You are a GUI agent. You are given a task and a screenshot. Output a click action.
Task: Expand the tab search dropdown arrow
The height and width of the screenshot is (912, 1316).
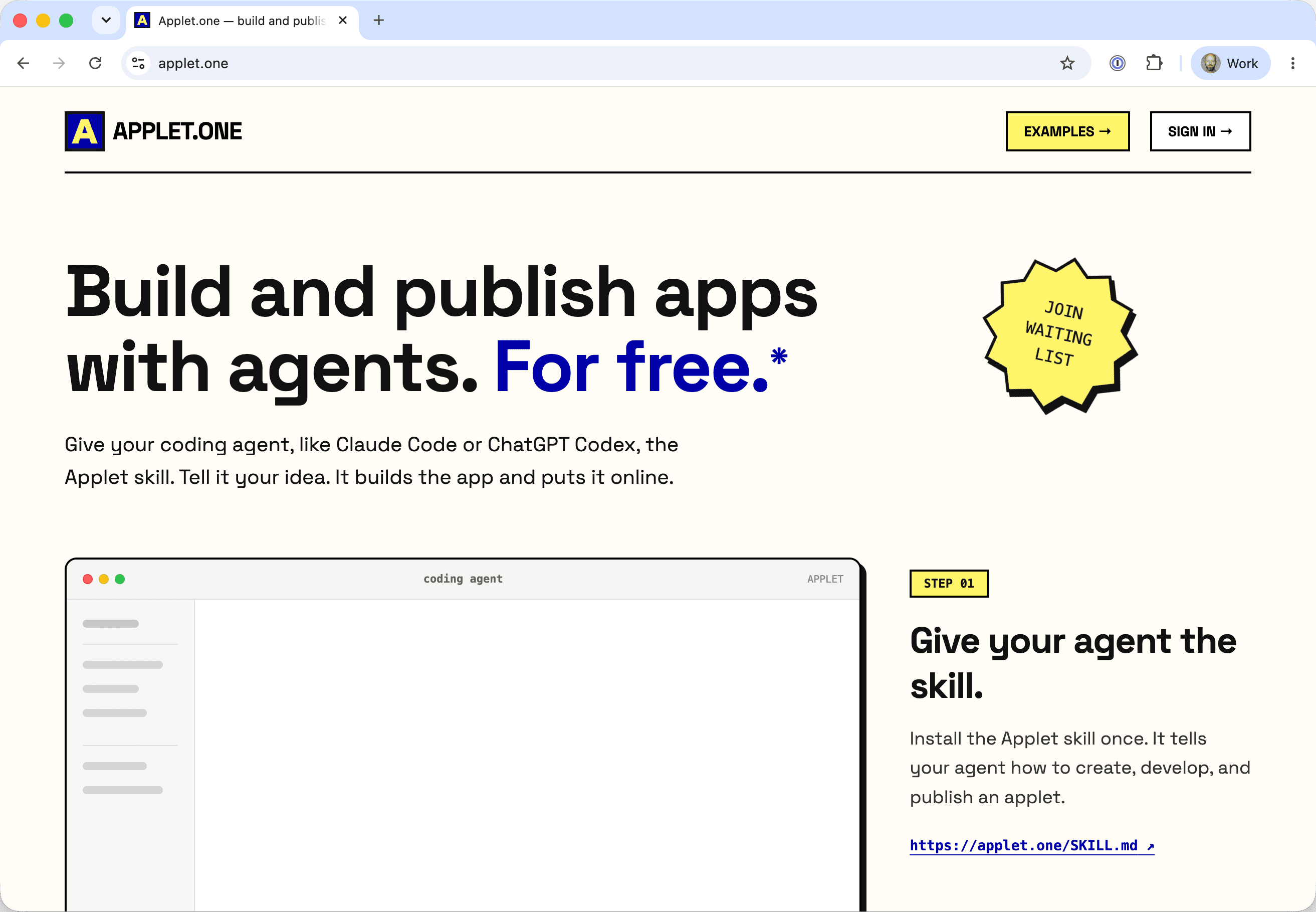pos(106,21)
